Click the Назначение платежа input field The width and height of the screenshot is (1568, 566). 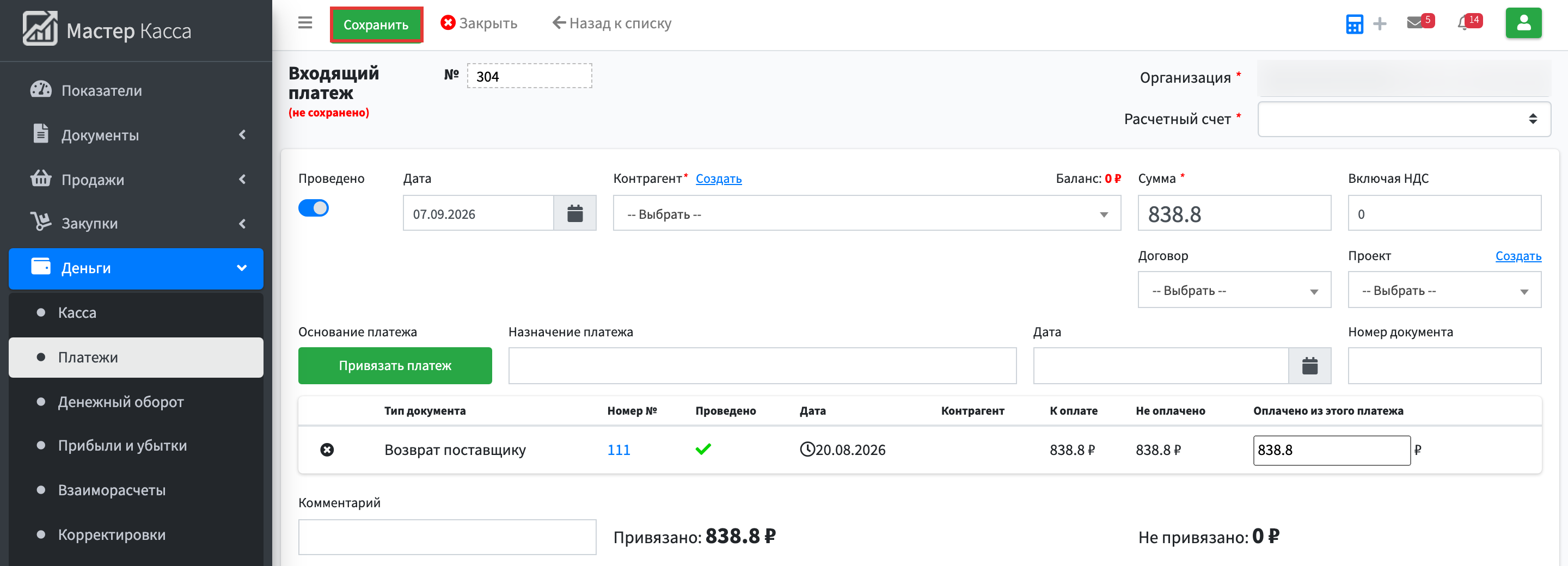[762, 365]
